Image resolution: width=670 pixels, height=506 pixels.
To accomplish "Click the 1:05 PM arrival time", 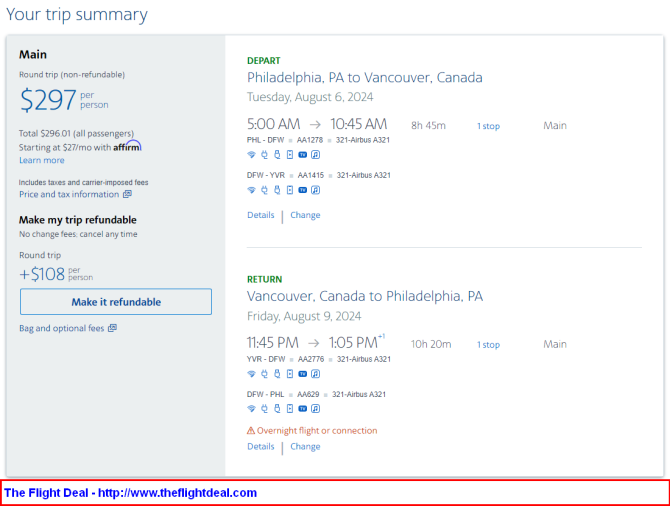I will (x=353, y=343).
